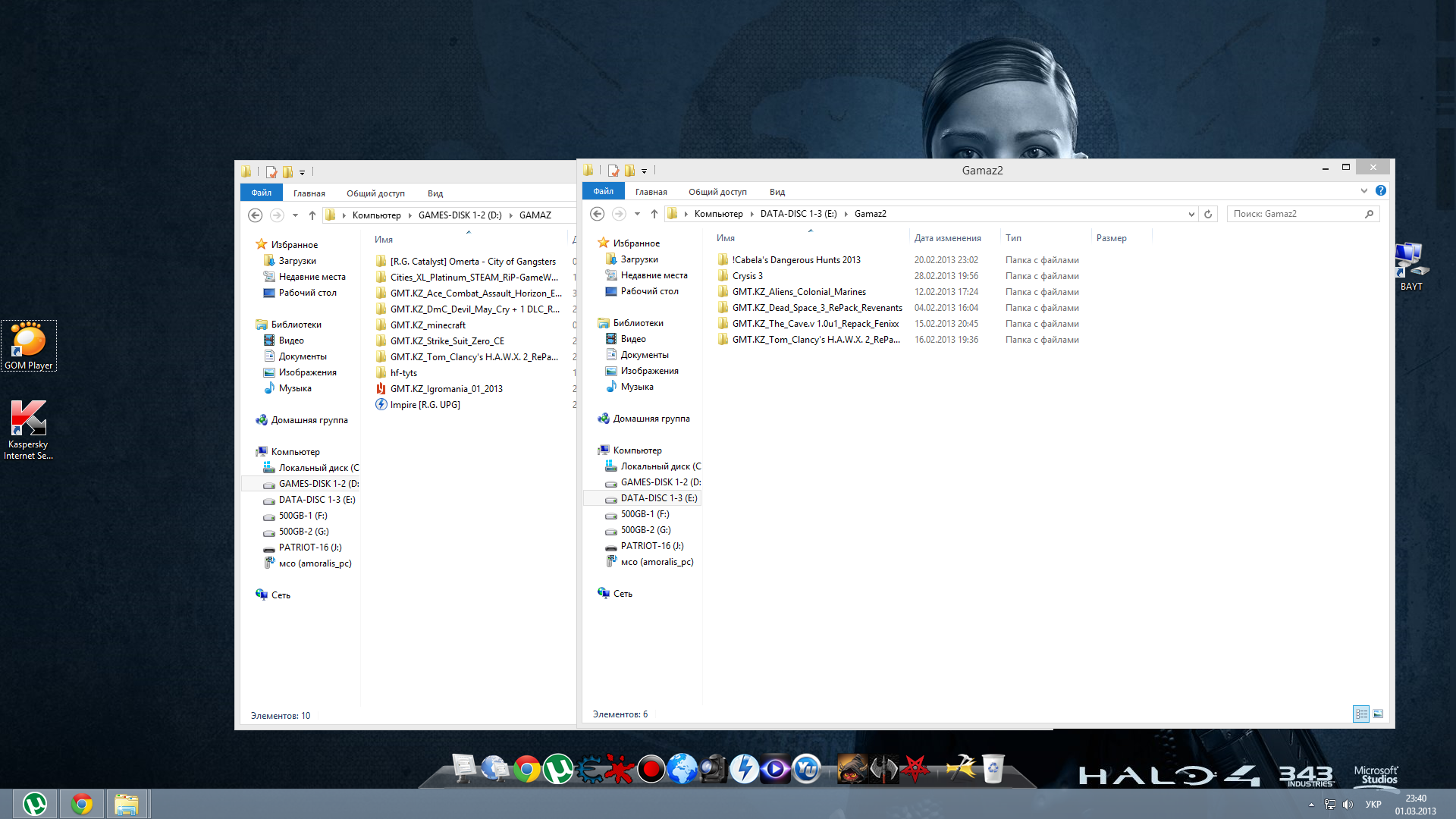Image resolution: width=1456 pixels, height=819 pixels.
Task: Open Файл tab in GAMAZ window
Action: 262,193
